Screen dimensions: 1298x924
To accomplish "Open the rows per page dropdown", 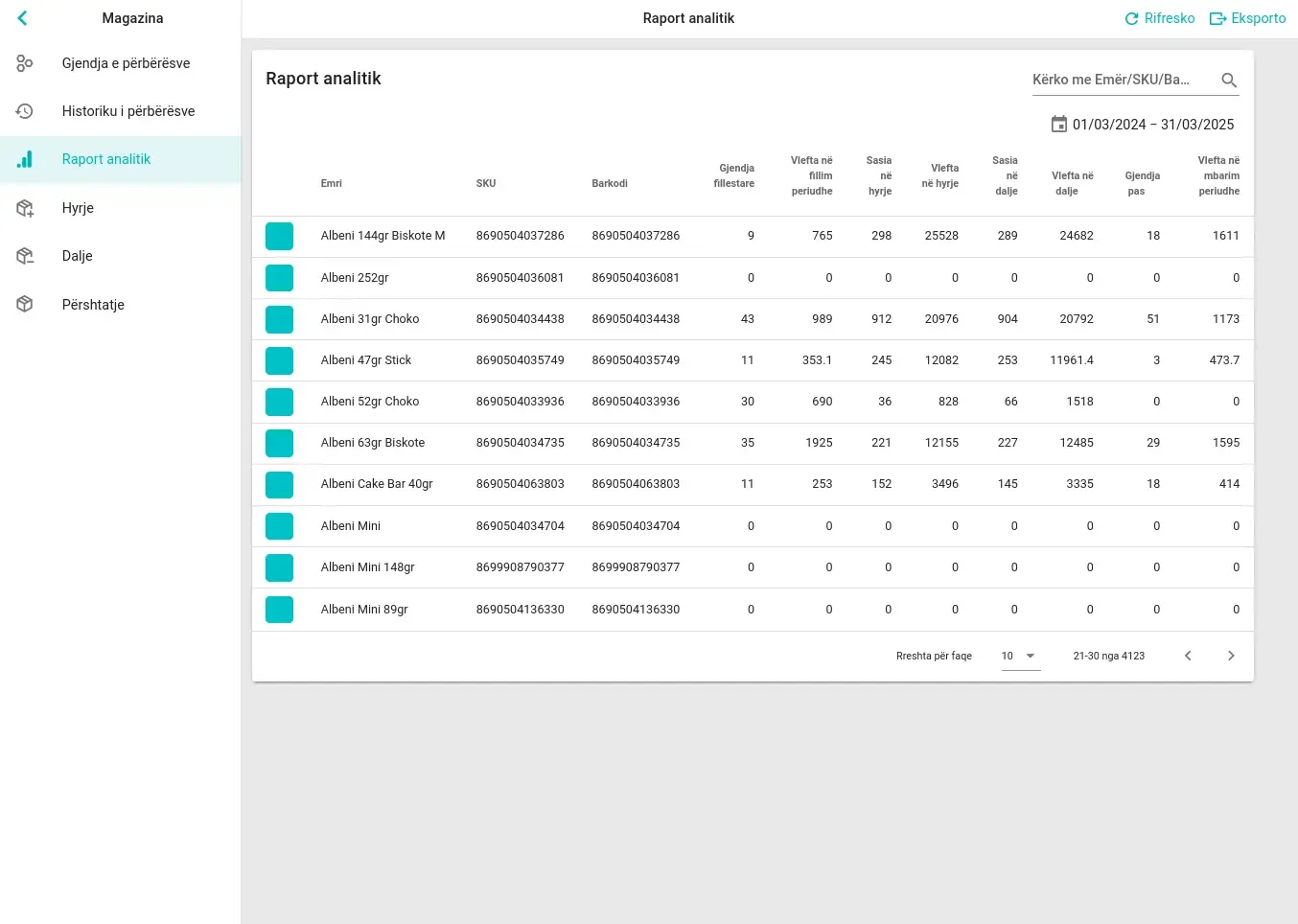I will (x=1020, y=656).
